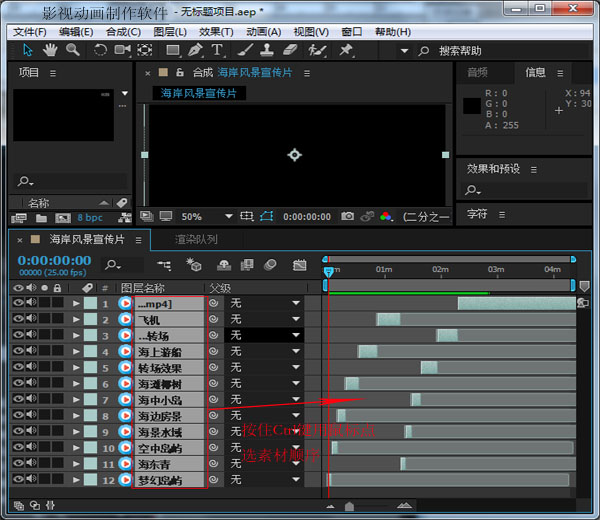Select the Eraser tool
Viewport: 600px width, 520px height.
290,50
